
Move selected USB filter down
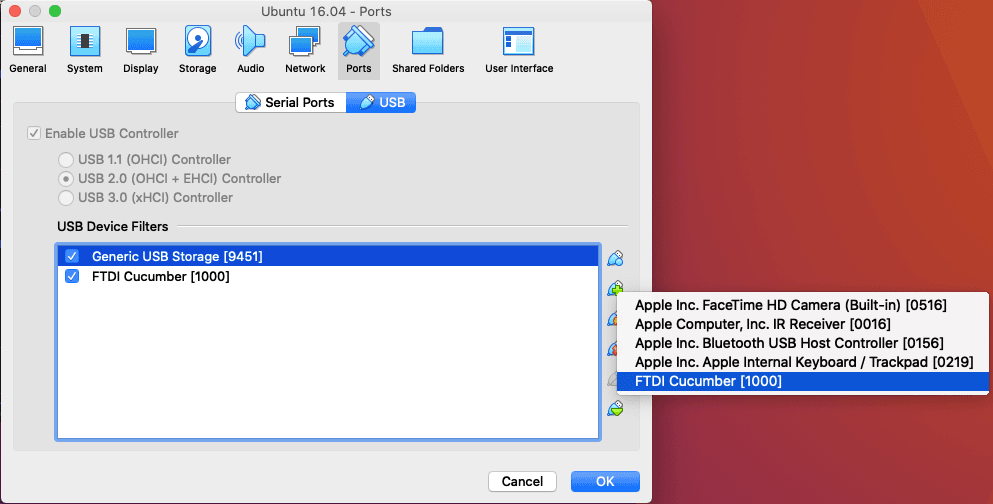click(x=615, y=408)
